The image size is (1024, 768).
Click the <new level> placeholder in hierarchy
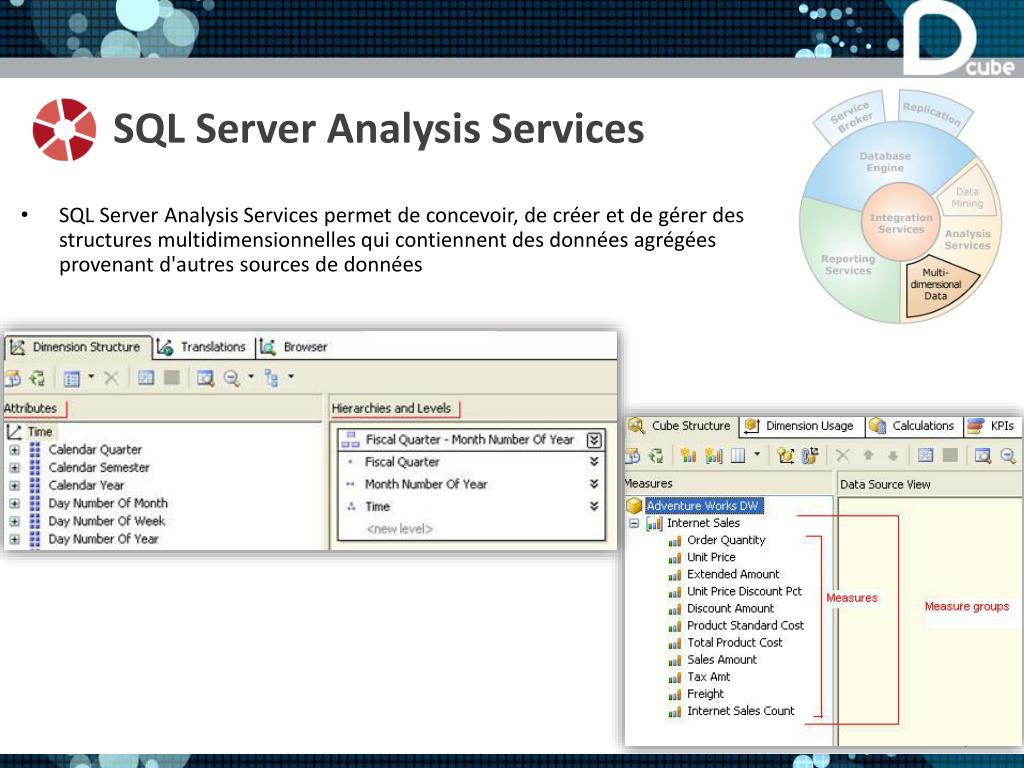coord(400,529)
